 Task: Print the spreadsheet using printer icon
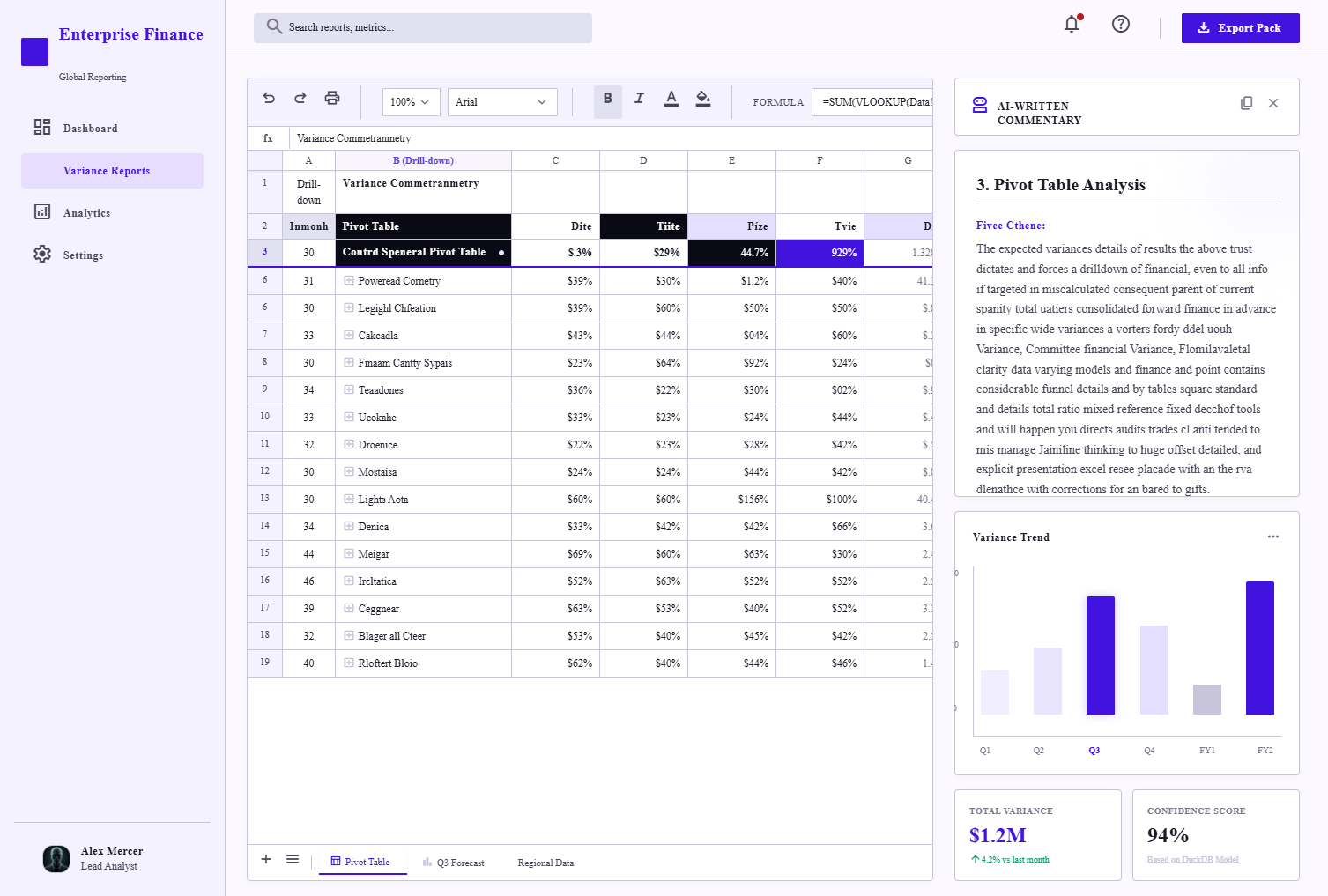point(332,99)
